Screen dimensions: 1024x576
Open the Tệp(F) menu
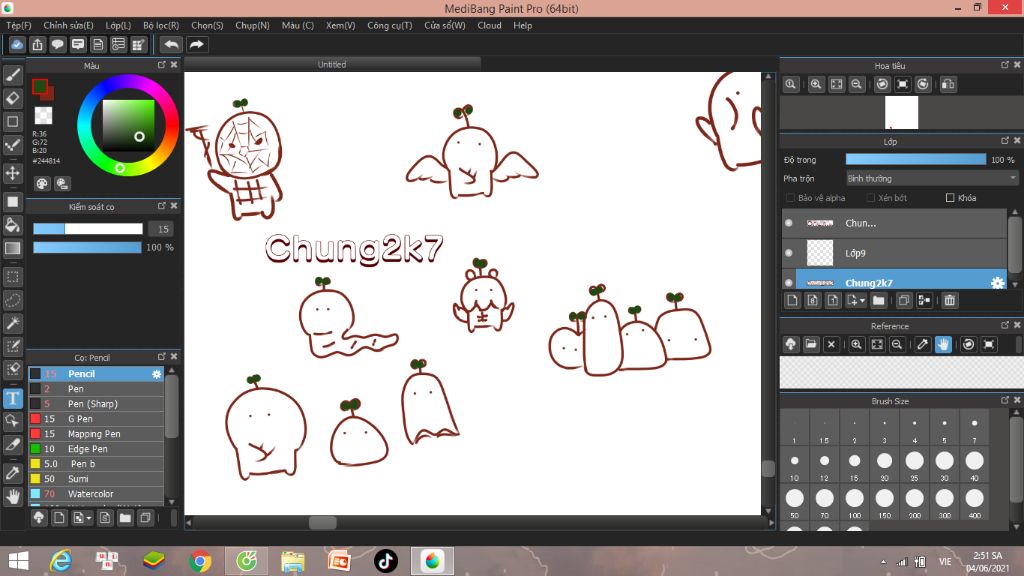click(x=19, y=25)
